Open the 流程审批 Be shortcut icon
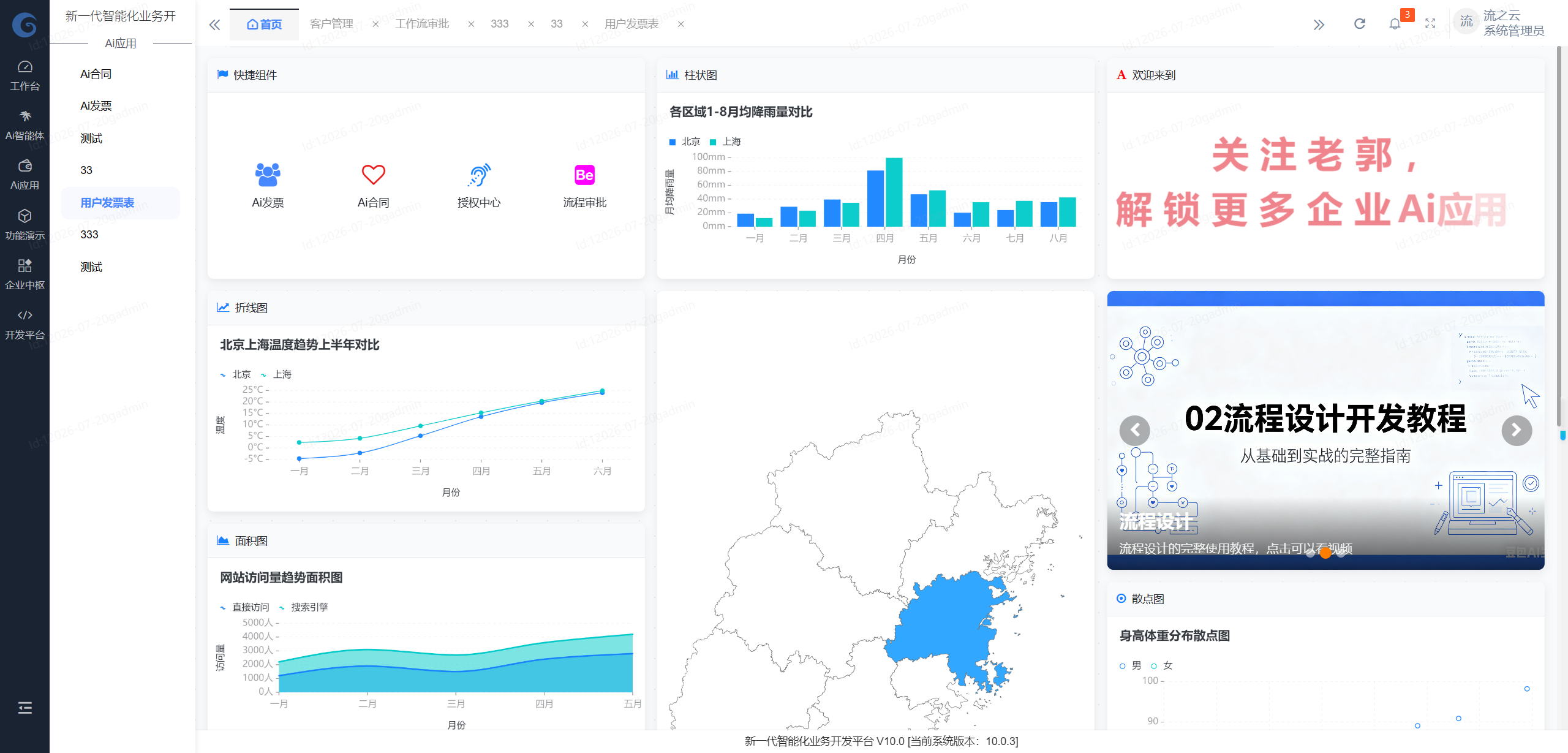 pos(584,175)
